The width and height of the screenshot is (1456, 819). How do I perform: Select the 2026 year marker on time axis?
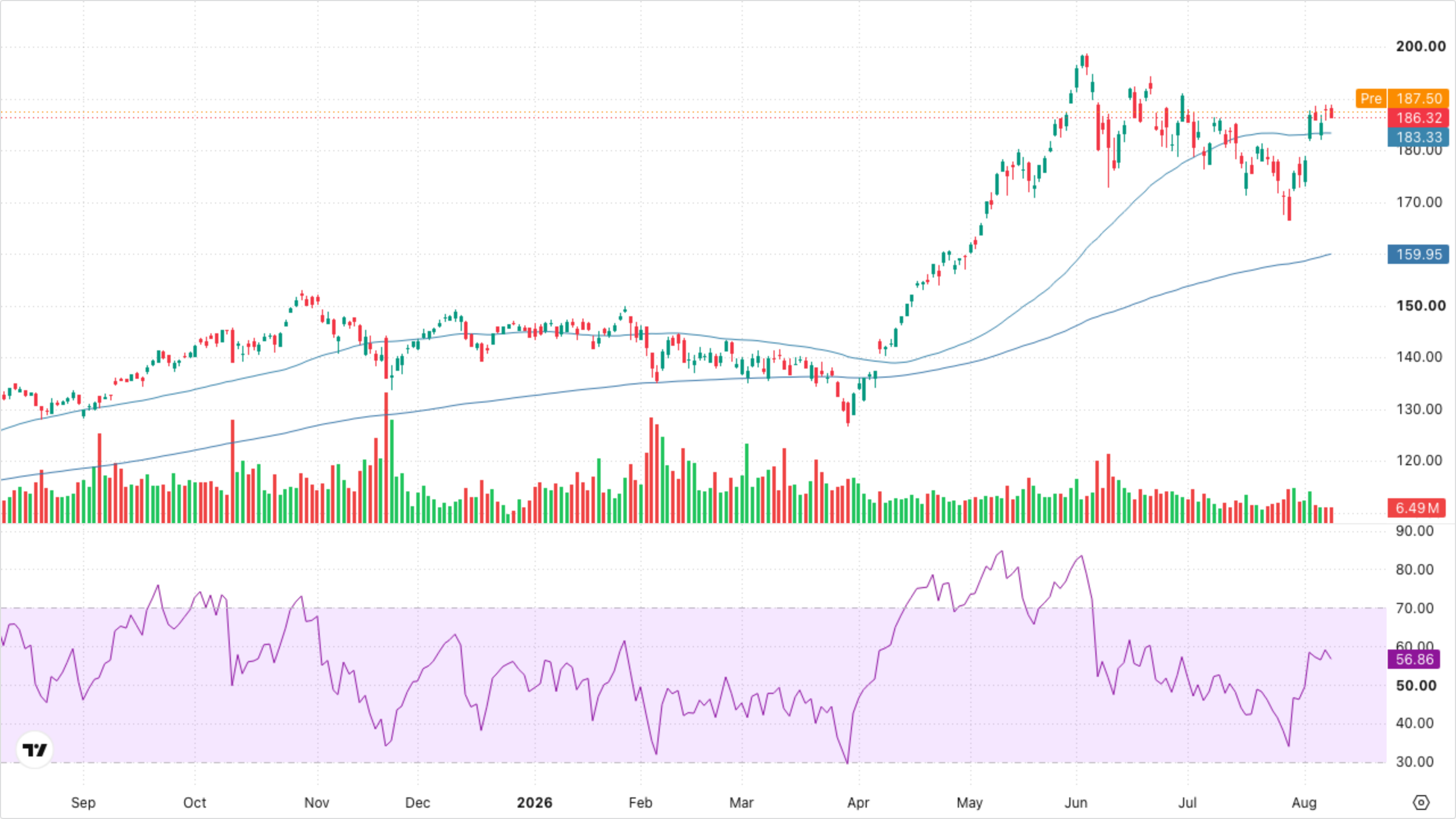coord(534,803)
